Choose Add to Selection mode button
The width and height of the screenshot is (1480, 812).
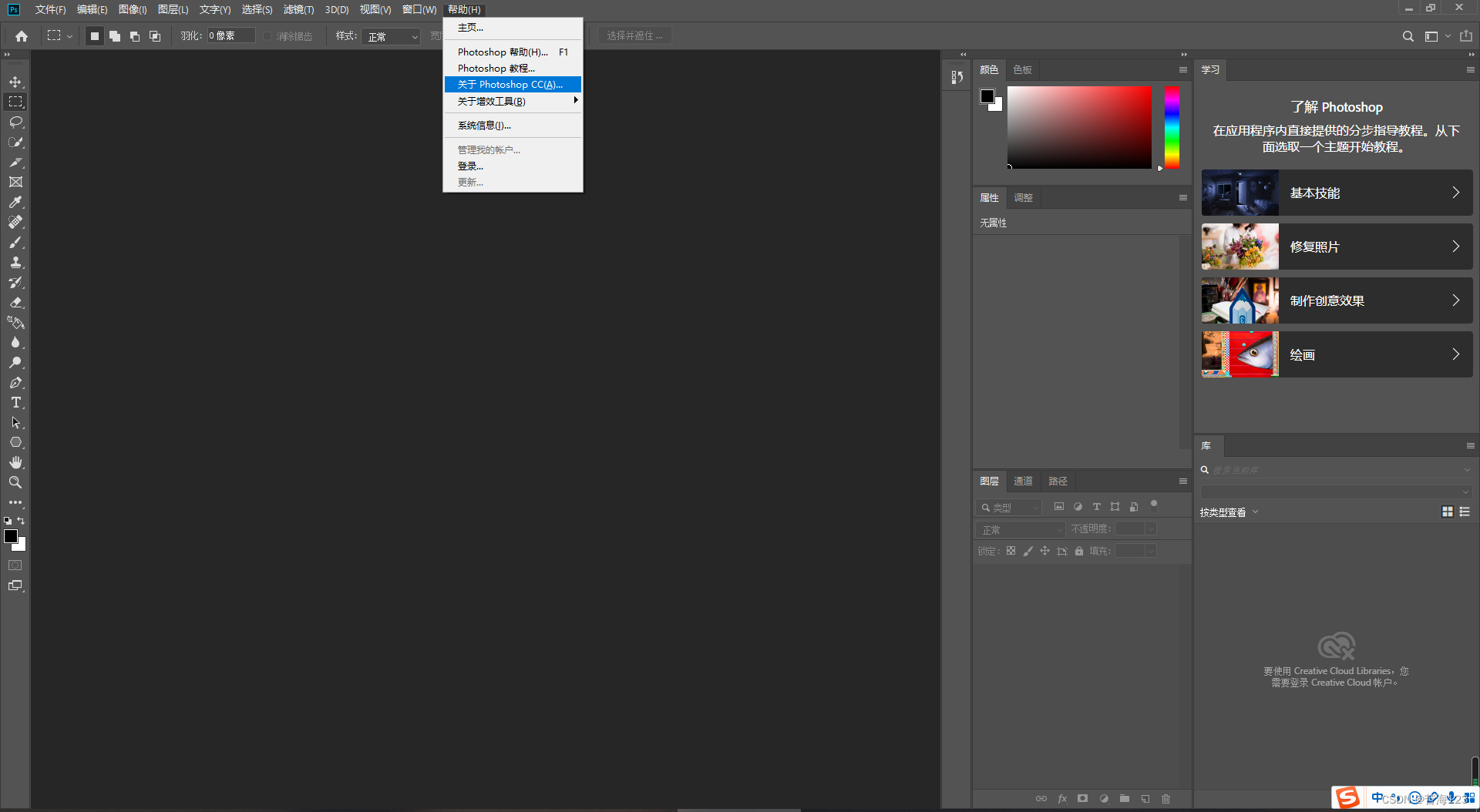pyautogui.click(x=115, y=36)
